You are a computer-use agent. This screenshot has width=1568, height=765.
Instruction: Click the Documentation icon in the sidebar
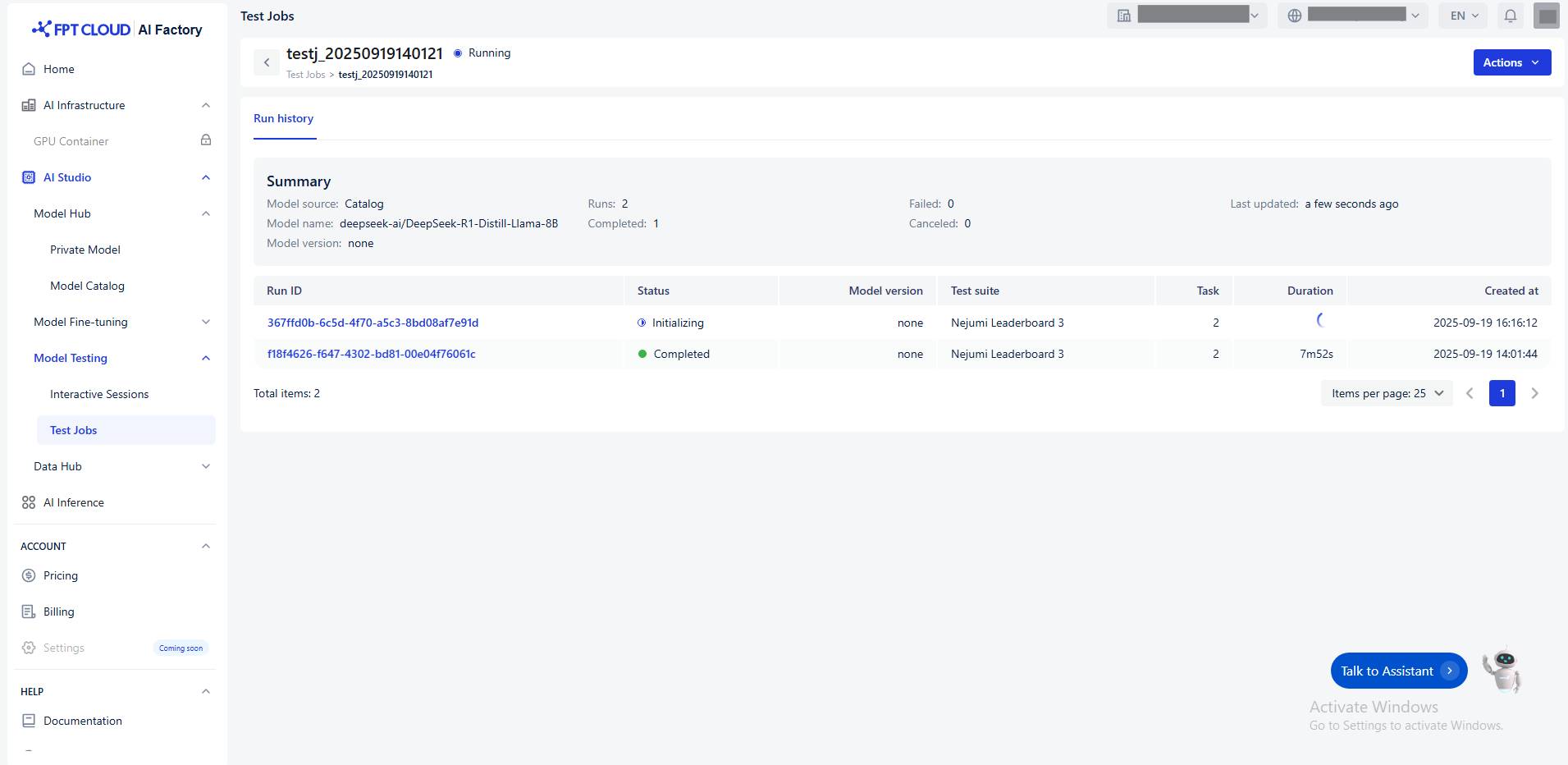[29, 721]
